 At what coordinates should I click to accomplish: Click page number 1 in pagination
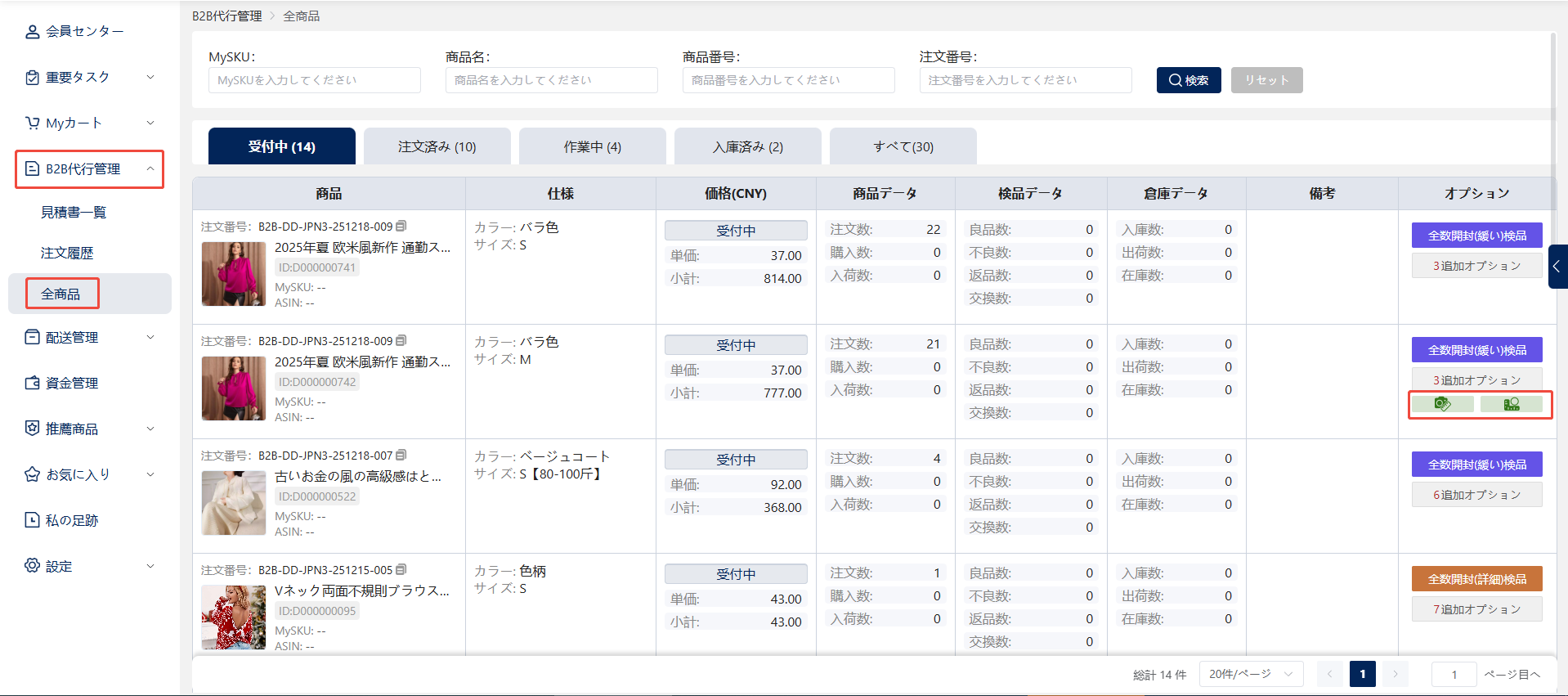pos(1363,674)
